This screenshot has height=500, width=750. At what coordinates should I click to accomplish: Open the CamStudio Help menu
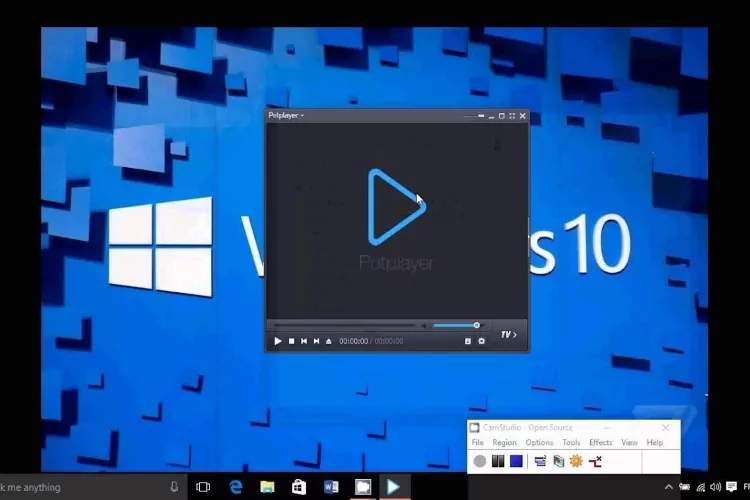654,443
